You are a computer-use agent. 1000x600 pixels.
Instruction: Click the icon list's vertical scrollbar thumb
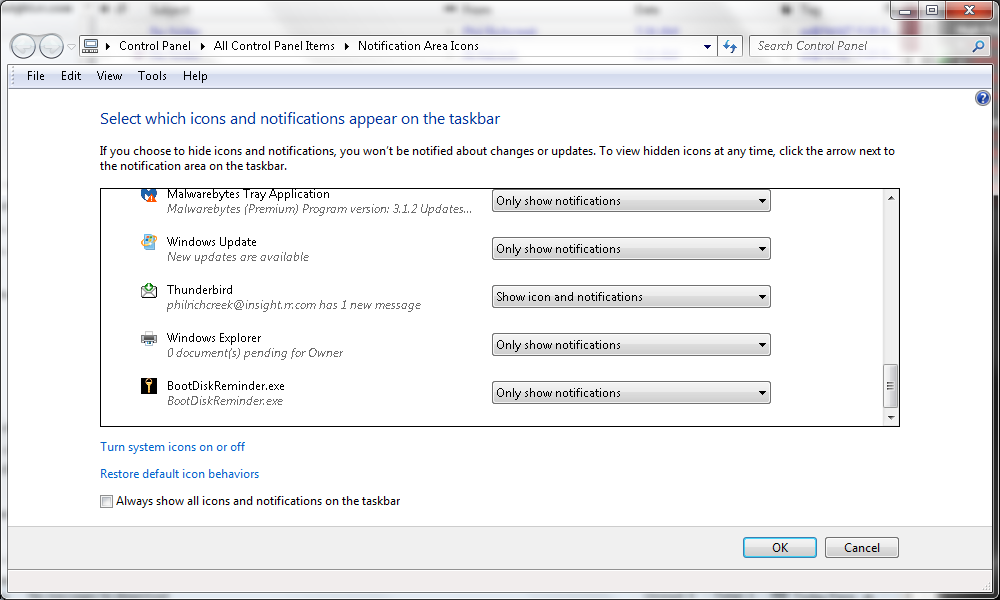891,386
